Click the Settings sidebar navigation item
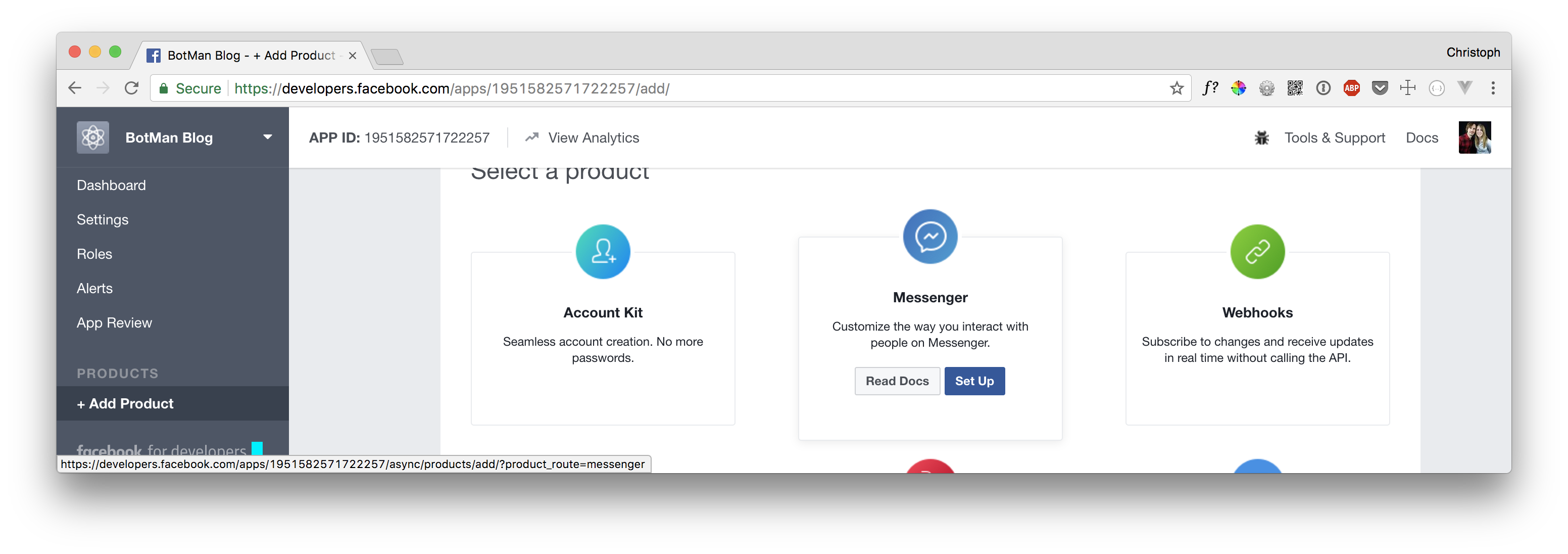 [102, 219]
